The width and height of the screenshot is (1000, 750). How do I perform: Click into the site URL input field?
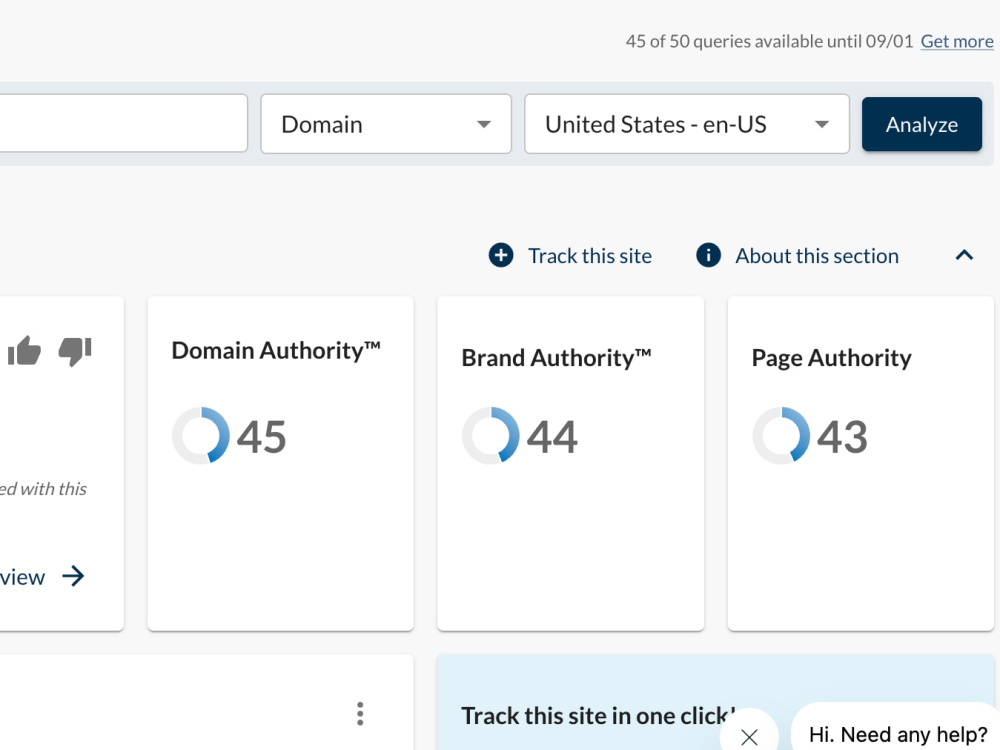[121, 124]
